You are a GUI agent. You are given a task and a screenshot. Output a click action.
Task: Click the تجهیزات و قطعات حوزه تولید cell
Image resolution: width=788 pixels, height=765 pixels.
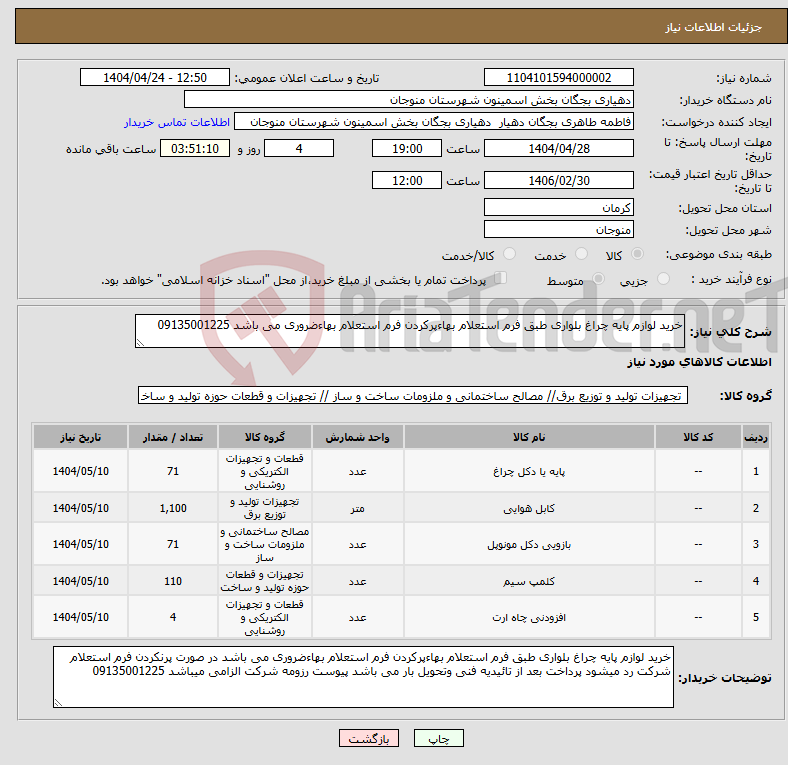[x=265, y=581]
